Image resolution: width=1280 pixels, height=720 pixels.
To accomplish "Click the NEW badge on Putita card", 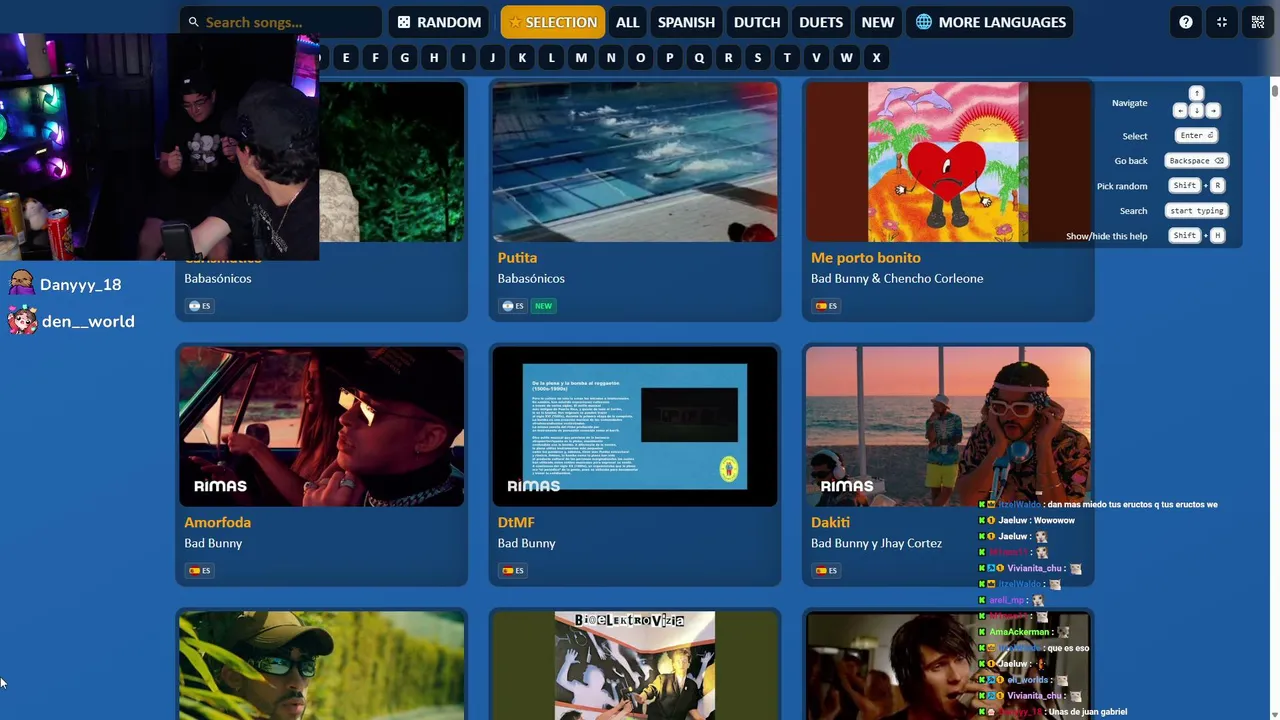I will 543,306.
